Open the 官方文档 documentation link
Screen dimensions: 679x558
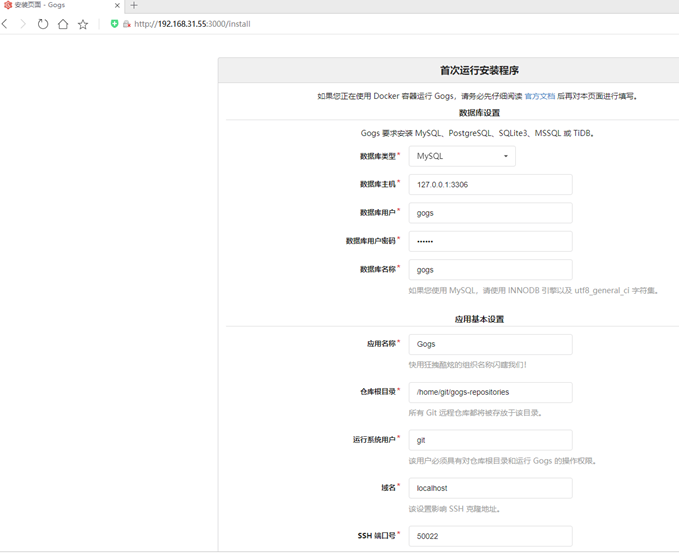(540, 96)
